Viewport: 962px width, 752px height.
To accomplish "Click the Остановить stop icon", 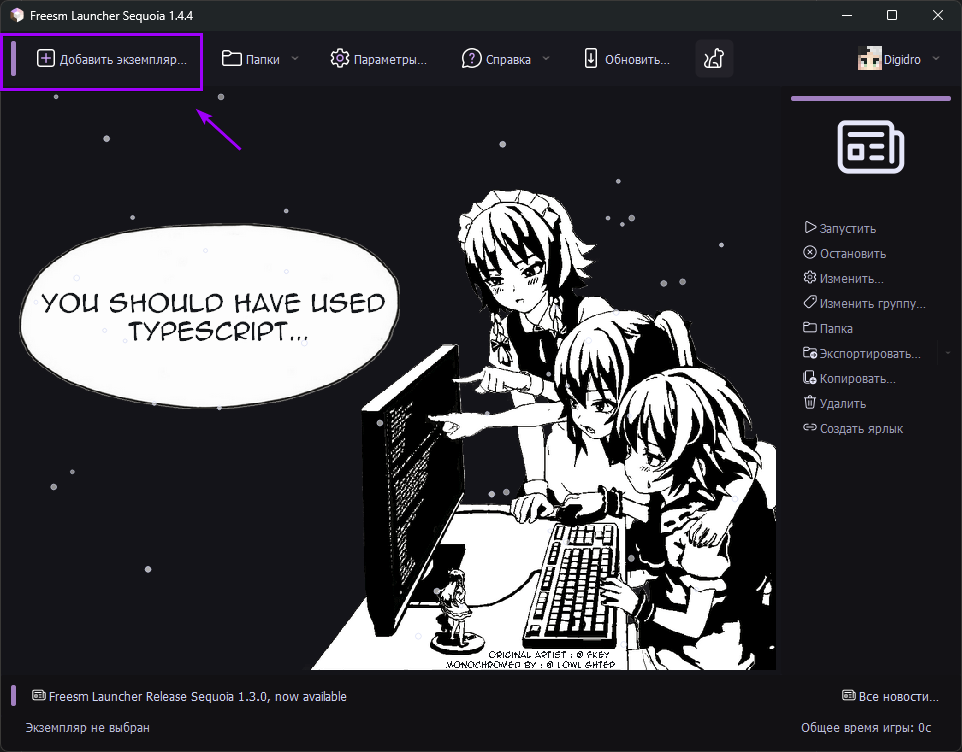I will coord(810,253).
